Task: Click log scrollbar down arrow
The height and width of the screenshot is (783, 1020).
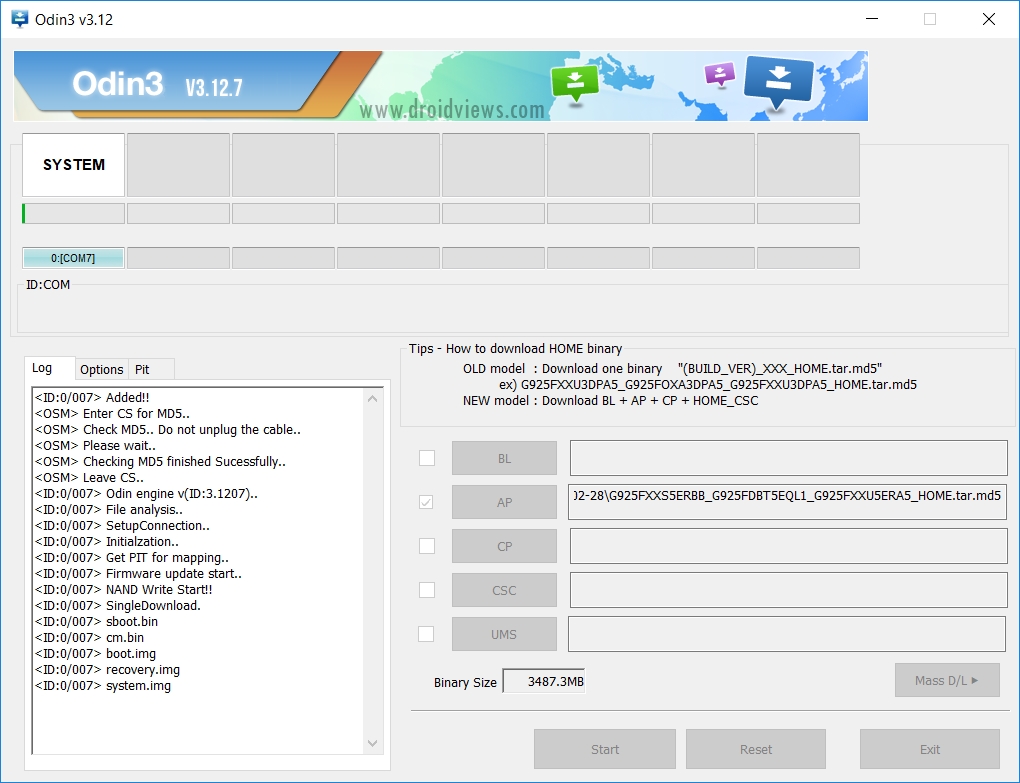Action: click(x=373, y=743)
